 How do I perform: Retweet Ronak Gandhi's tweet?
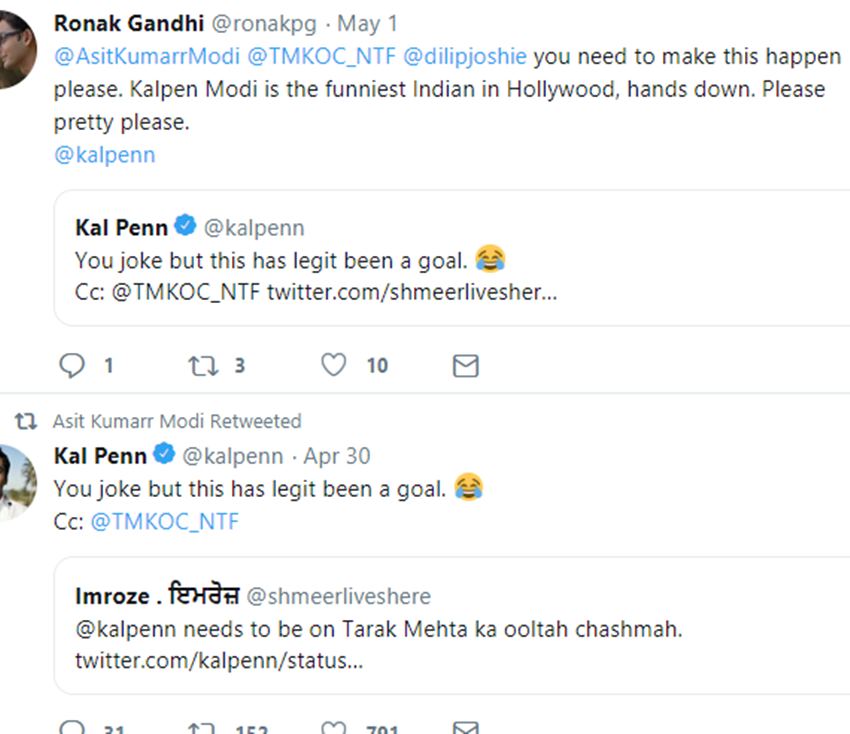coord(202,366)
